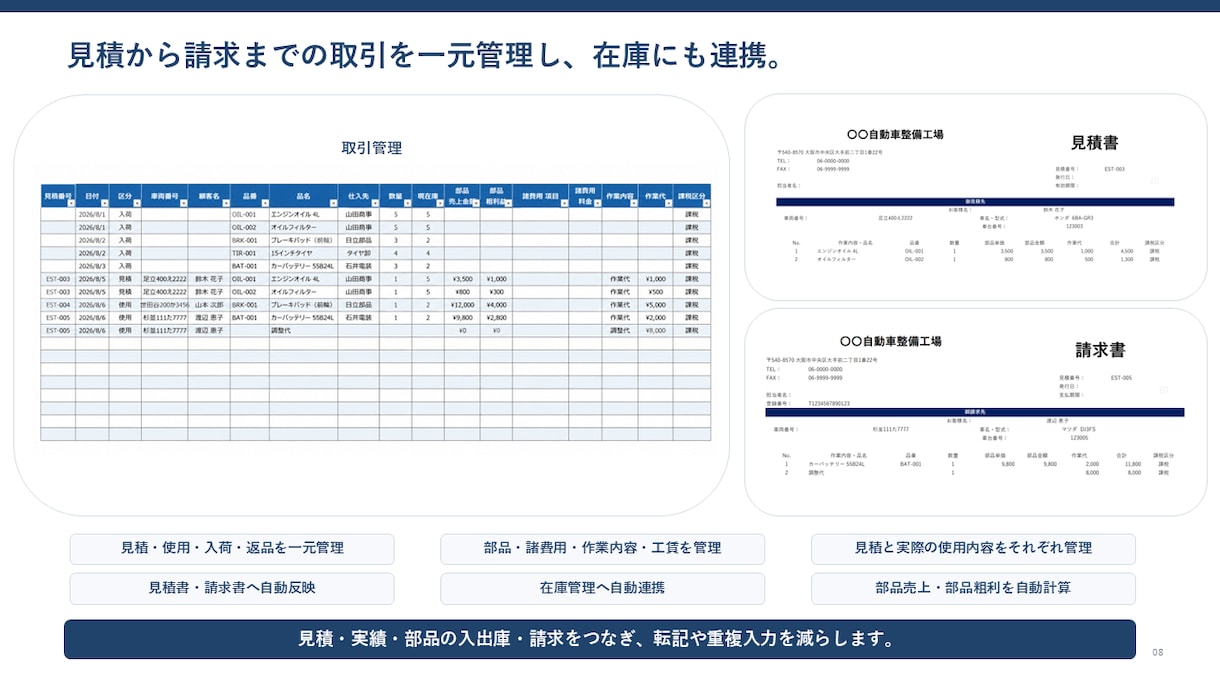1220x686 pixels.
Task: Click the 部品売上・部品粗利を自動計算 box
Action: pos(973,588)
